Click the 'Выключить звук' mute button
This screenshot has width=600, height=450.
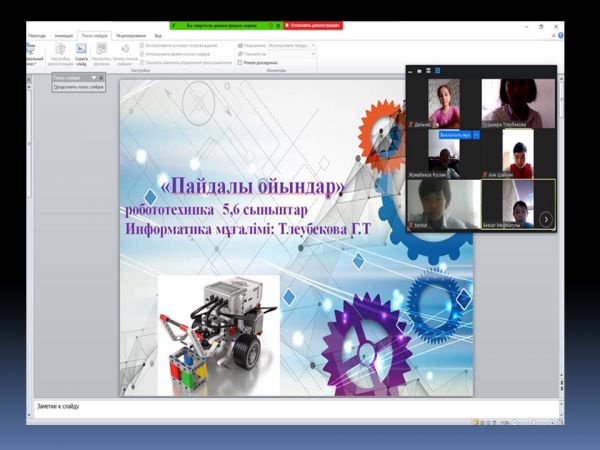pyautogui.click(x=454, y=134)
